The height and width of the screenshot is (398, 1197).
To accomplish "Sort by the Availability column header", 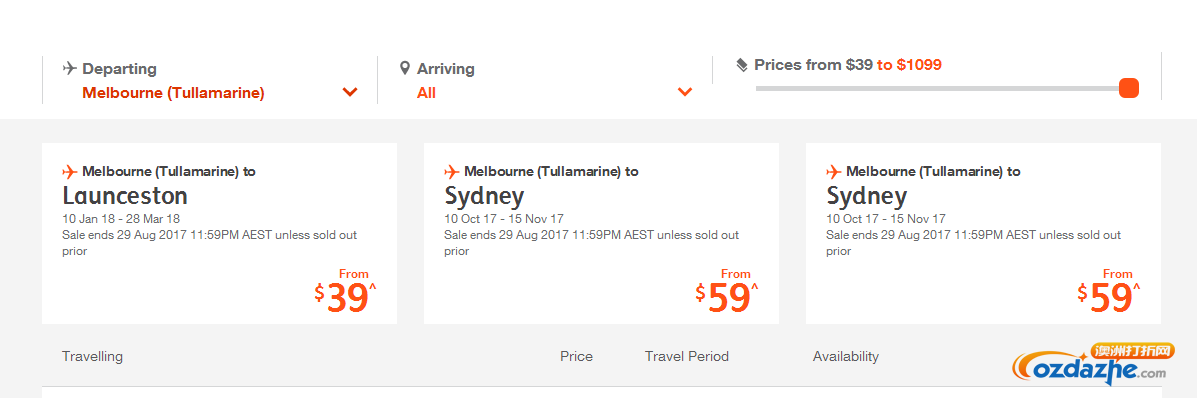I will click(846, 357).
